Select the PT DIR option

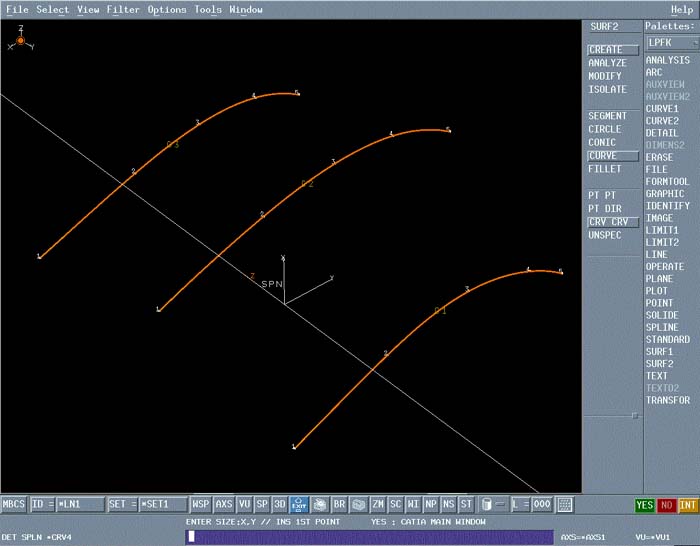(x=604, y=208)
